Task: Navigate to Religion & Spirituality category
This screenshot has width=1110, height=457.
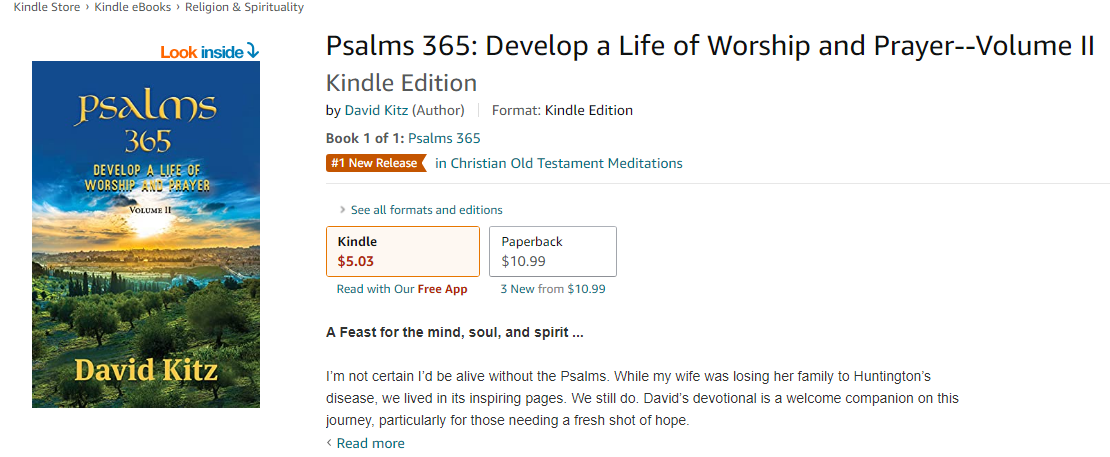Action: click(x=245, y=7)
